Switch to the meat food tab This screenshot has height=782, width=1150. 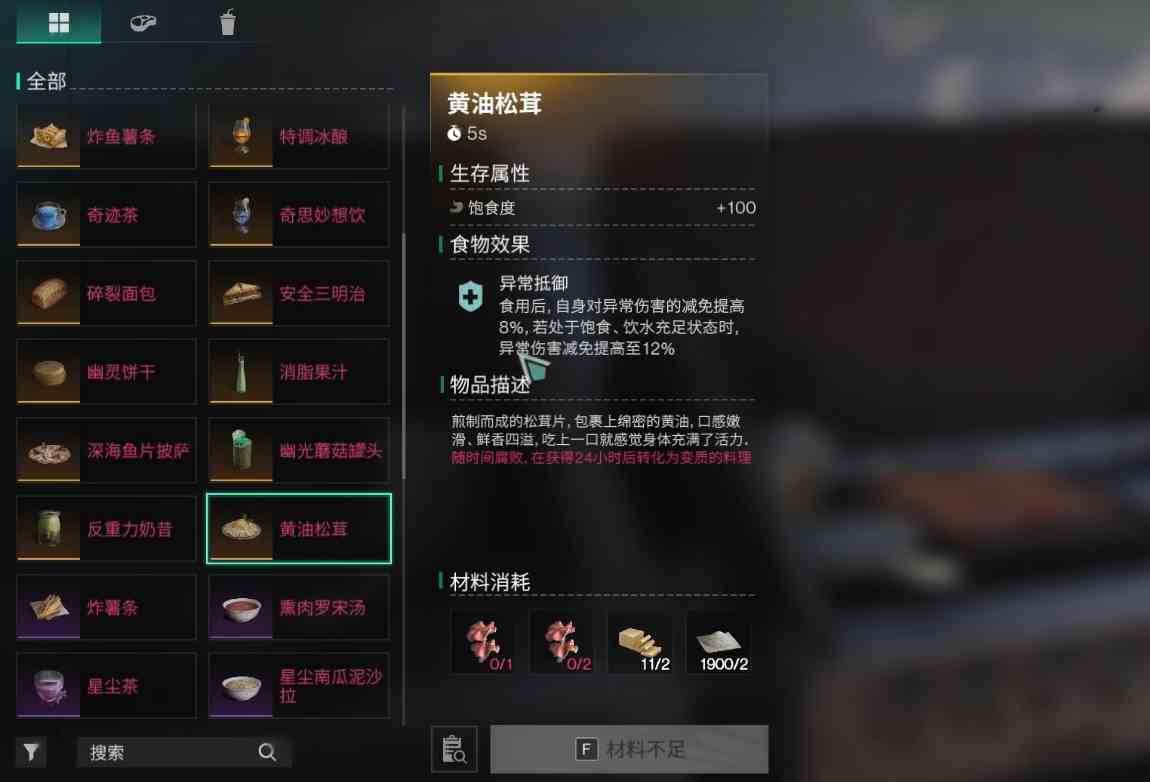[x=143, y=23]
